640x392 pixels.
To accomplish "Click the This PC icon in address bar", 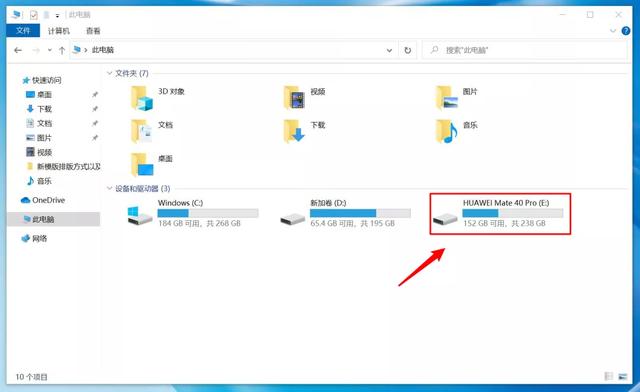I will pyautogui.click(x=76, y=50).
